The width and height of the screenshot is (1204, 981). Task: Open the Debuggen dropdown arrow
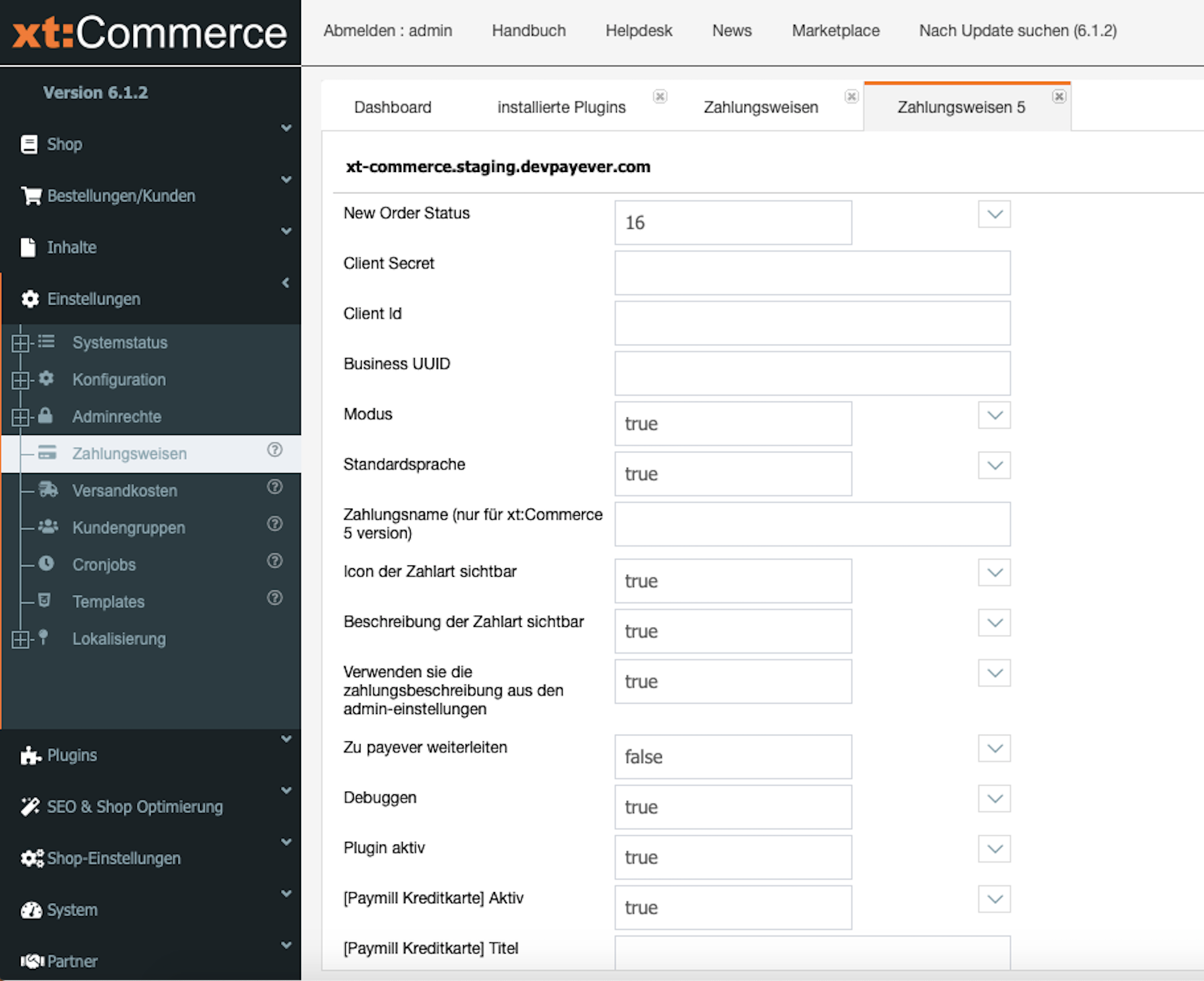[x=995, y=798]
